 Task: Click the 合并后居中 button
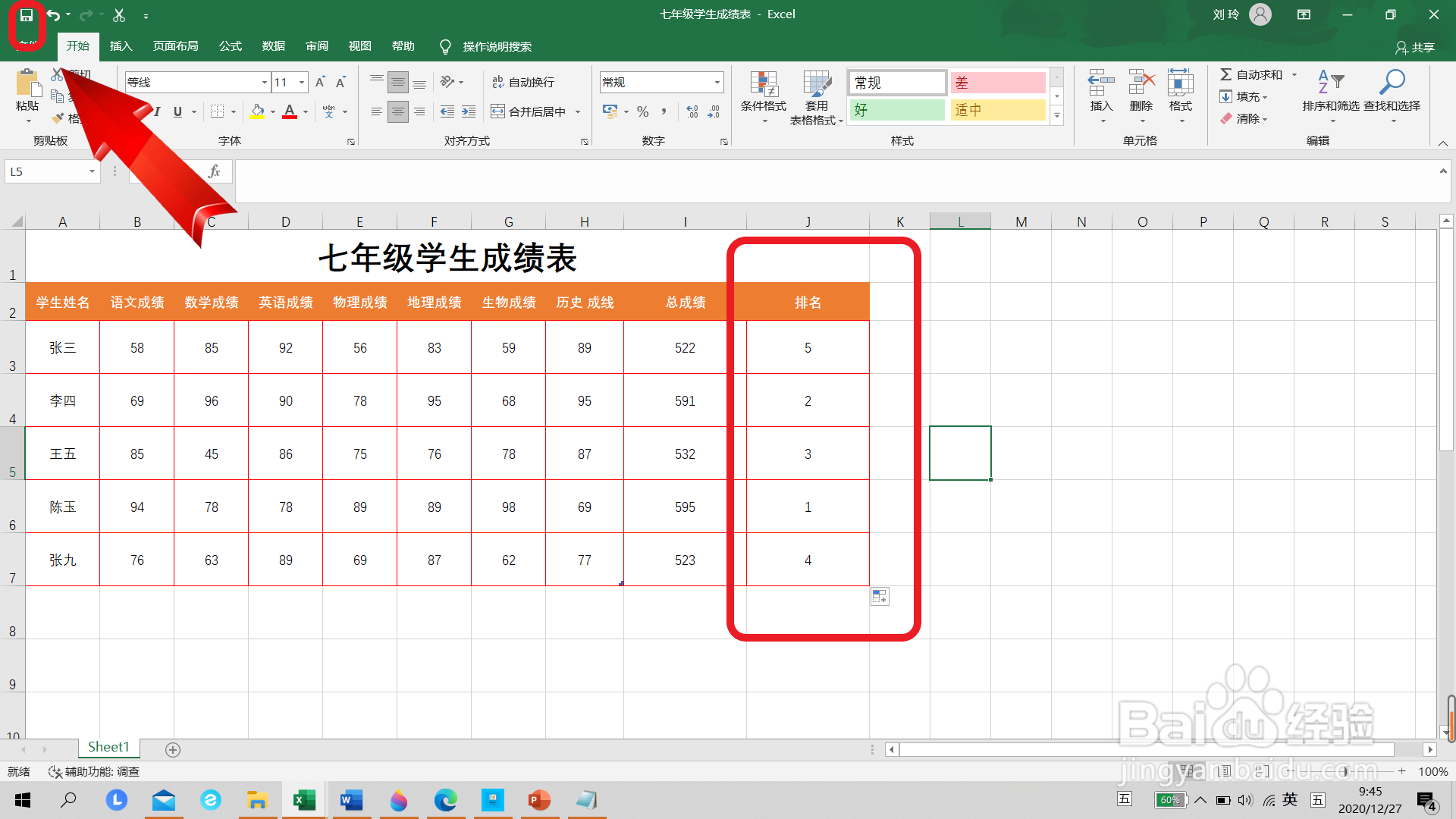(529, 111)
